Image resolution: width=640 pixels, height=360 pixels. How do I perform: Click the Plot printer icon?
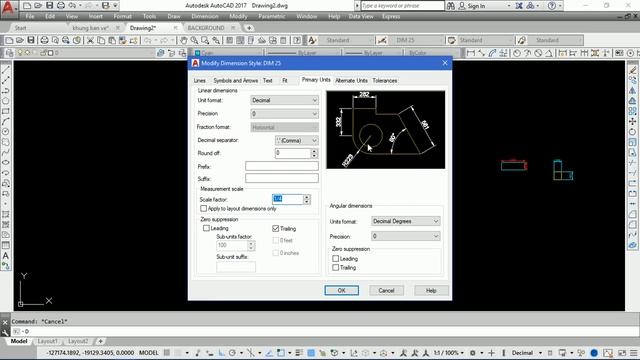coord(44,40)
